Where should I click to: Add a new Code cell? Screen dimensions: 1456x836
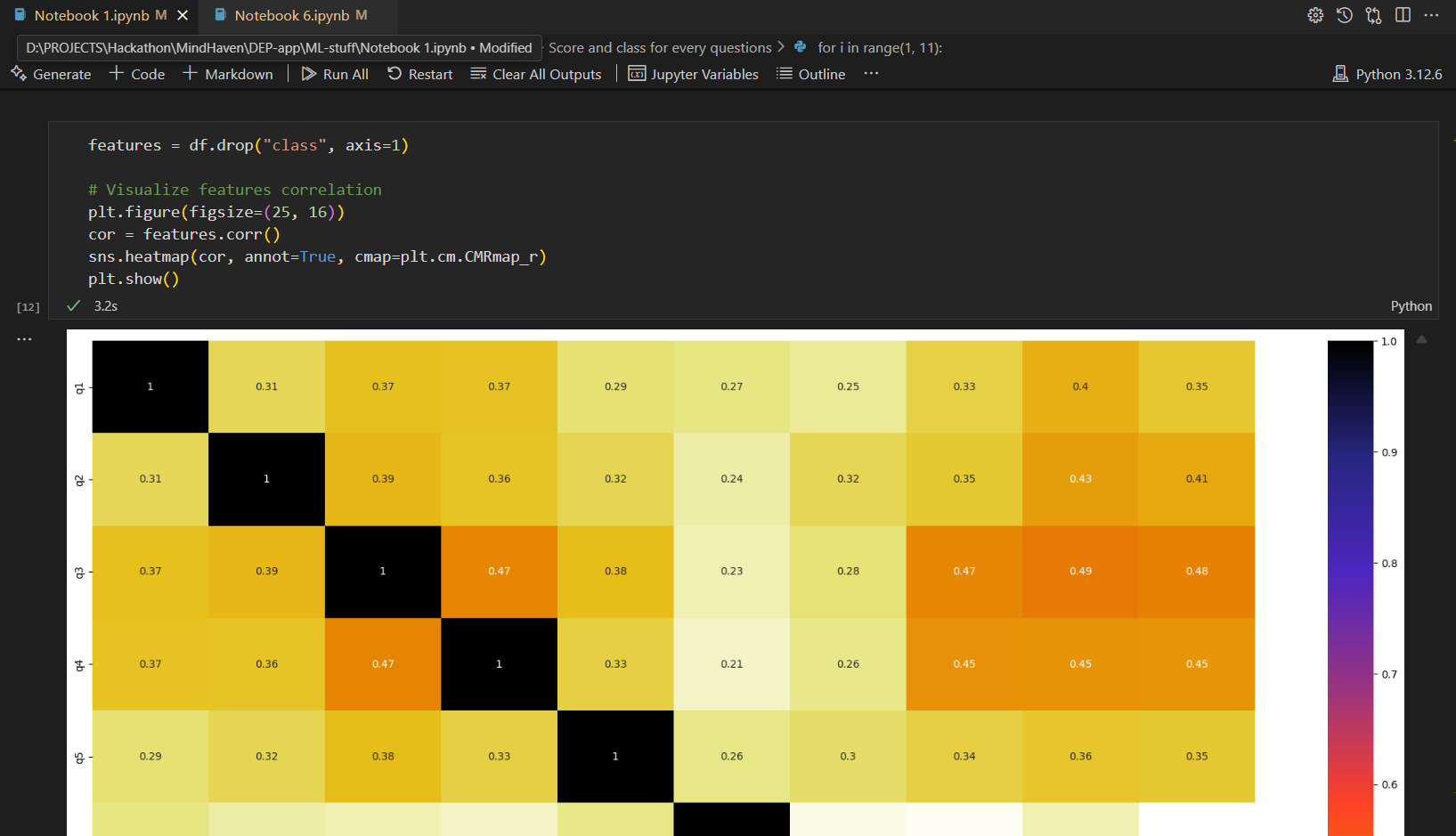pos(136,74)
